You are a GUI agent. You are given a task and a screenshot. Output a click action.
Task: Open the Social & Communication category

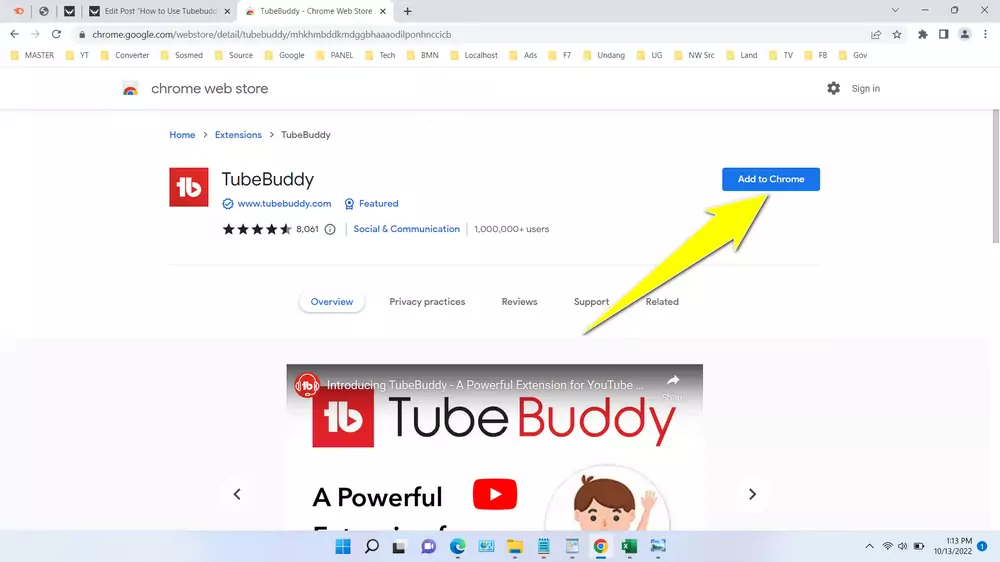tap(406, 229)
